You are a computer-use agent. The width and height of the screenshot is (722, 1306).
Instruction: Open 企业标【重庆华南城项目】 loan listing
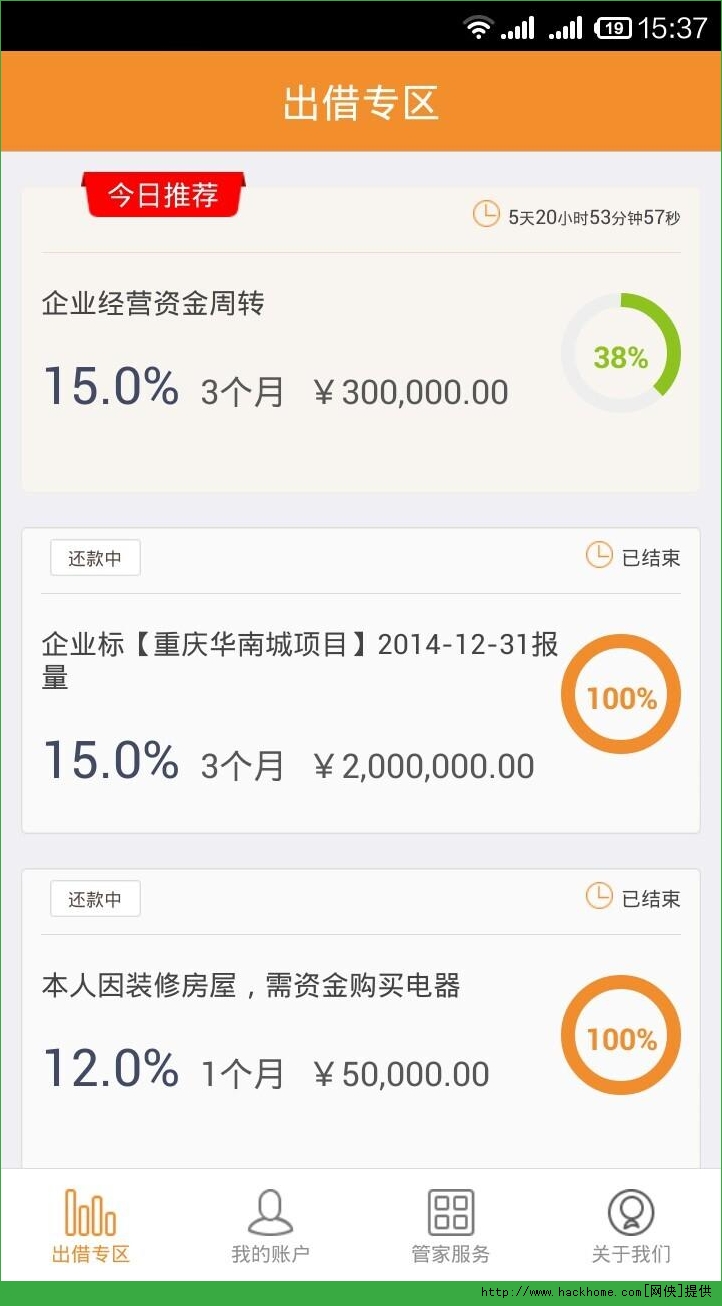coord(300,660)
